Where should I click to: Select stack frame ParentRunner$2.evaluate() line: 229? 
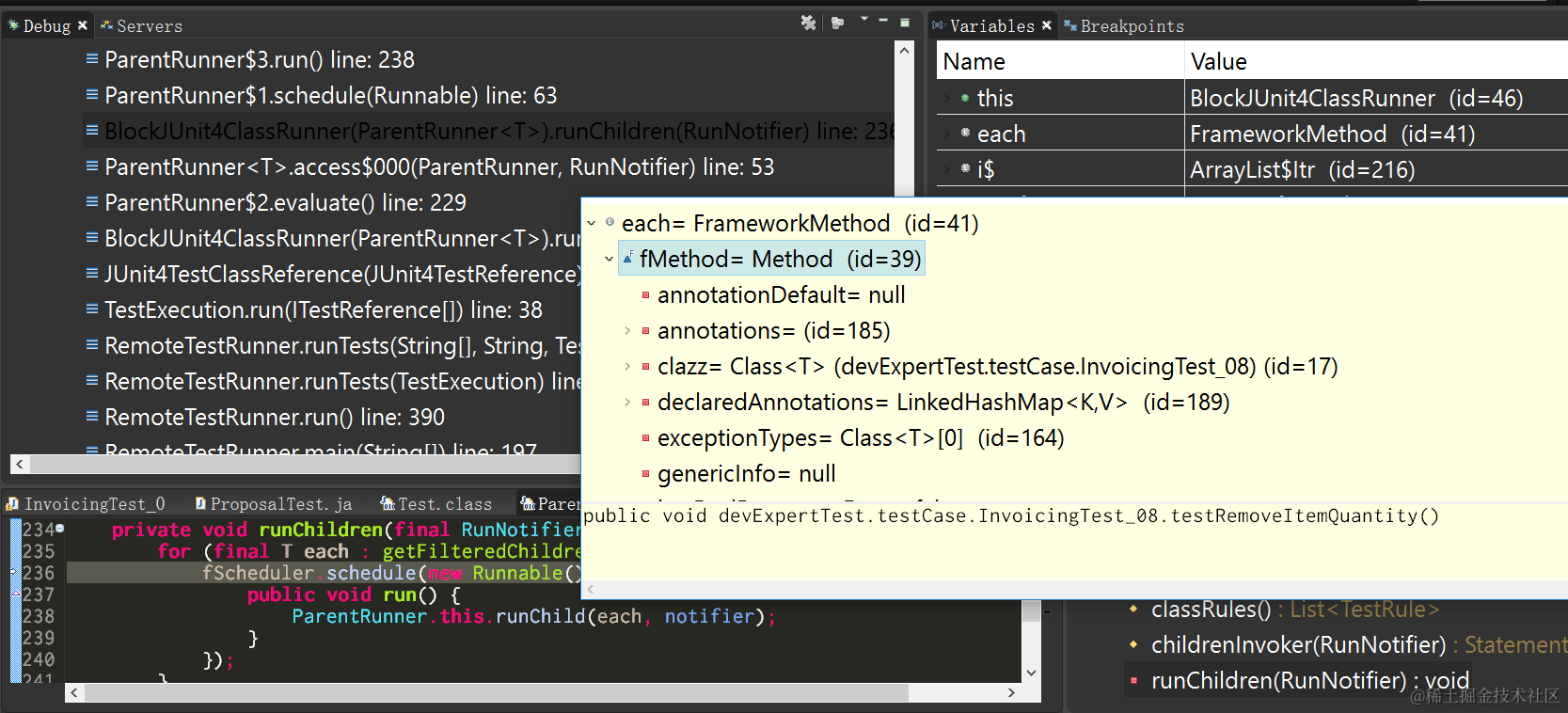click(285, 203)
